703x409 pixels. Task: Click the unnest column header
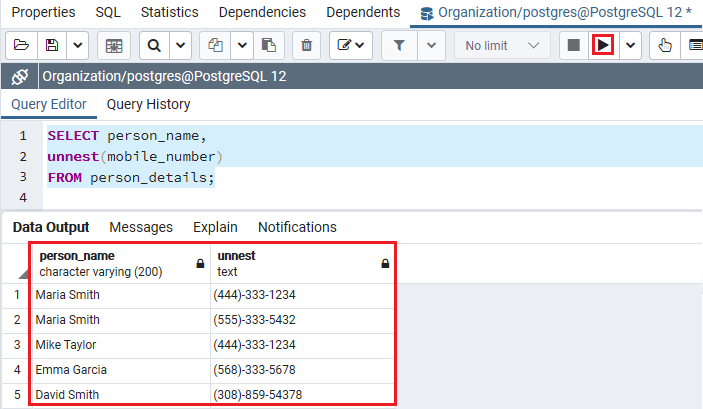click(x=303, y=264)
